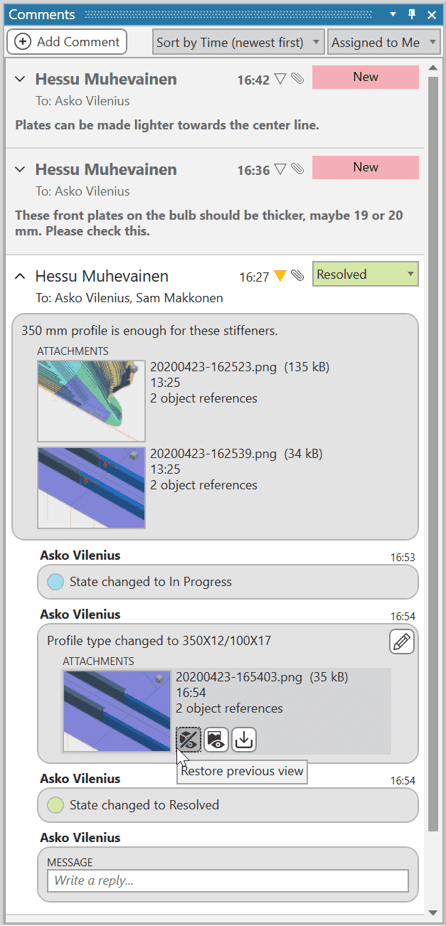Click the Restore previous view icon
Viewport: 446px width, 926px height.
188,739
